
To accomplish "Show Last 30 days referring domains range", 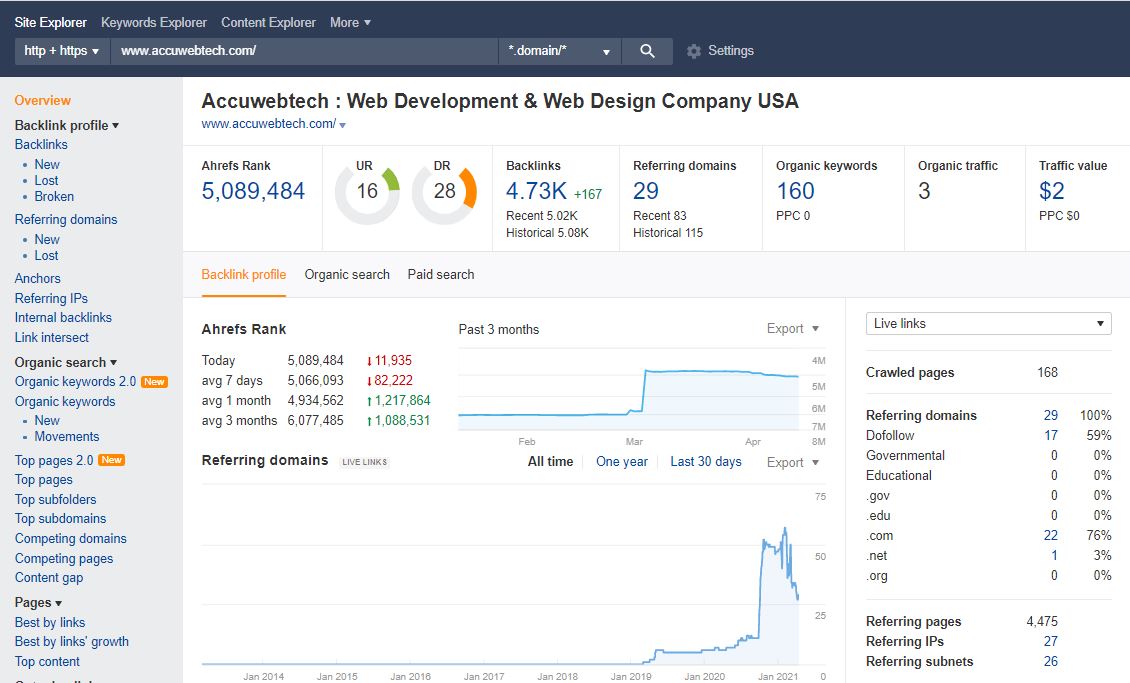I will [706, 462].
